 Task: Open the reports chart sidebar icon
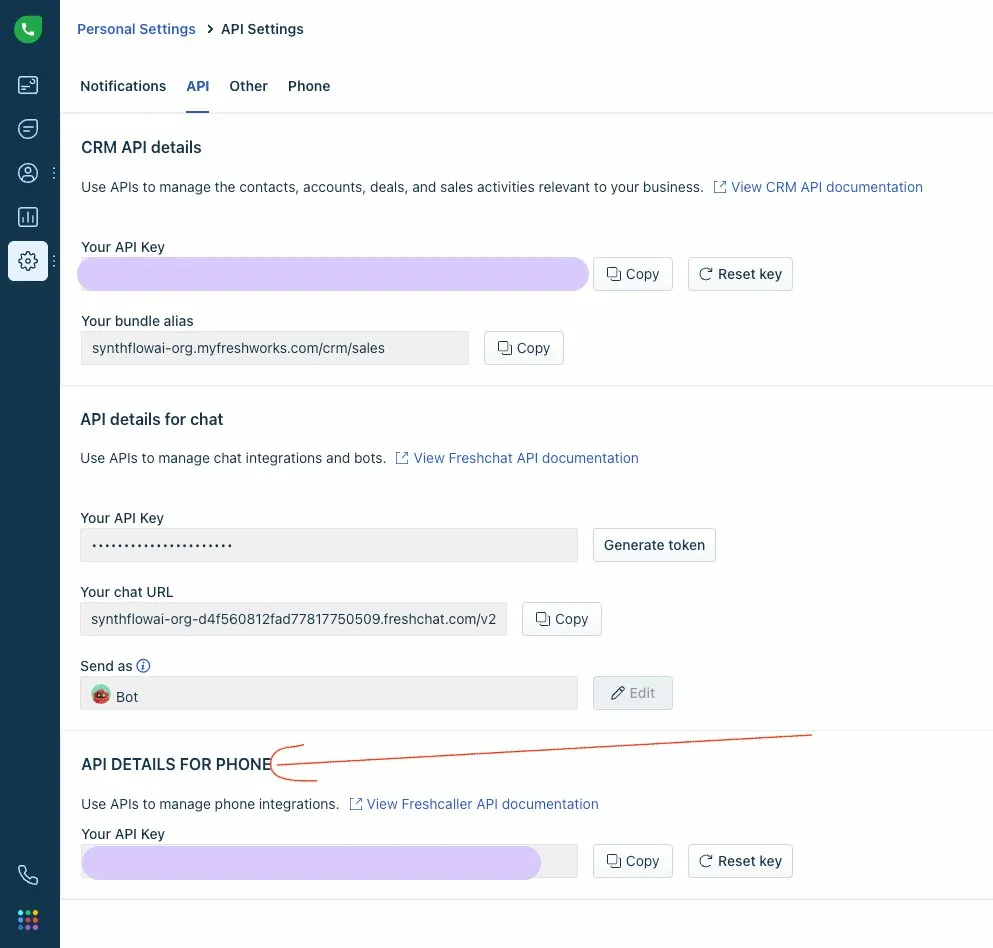pos(28,217)
